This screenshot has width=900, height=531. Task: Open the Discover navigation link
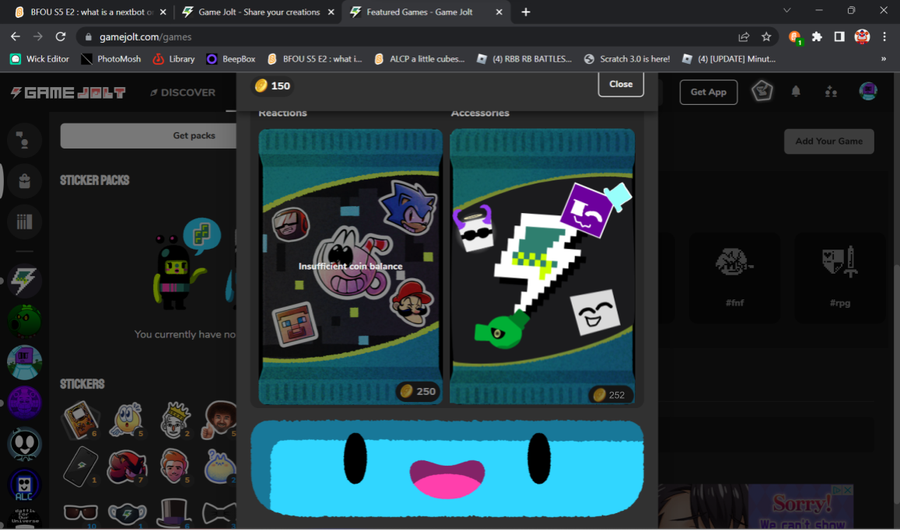183,92
